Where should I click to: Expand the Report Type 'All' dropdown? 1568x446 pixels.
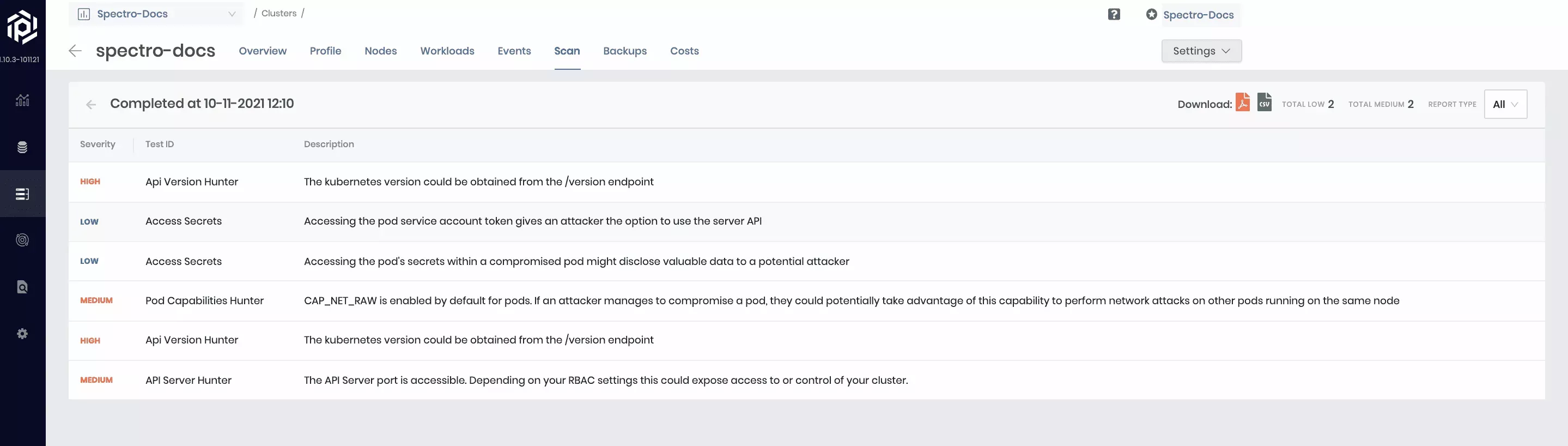pyautogui.click(x=1505, y=104)
